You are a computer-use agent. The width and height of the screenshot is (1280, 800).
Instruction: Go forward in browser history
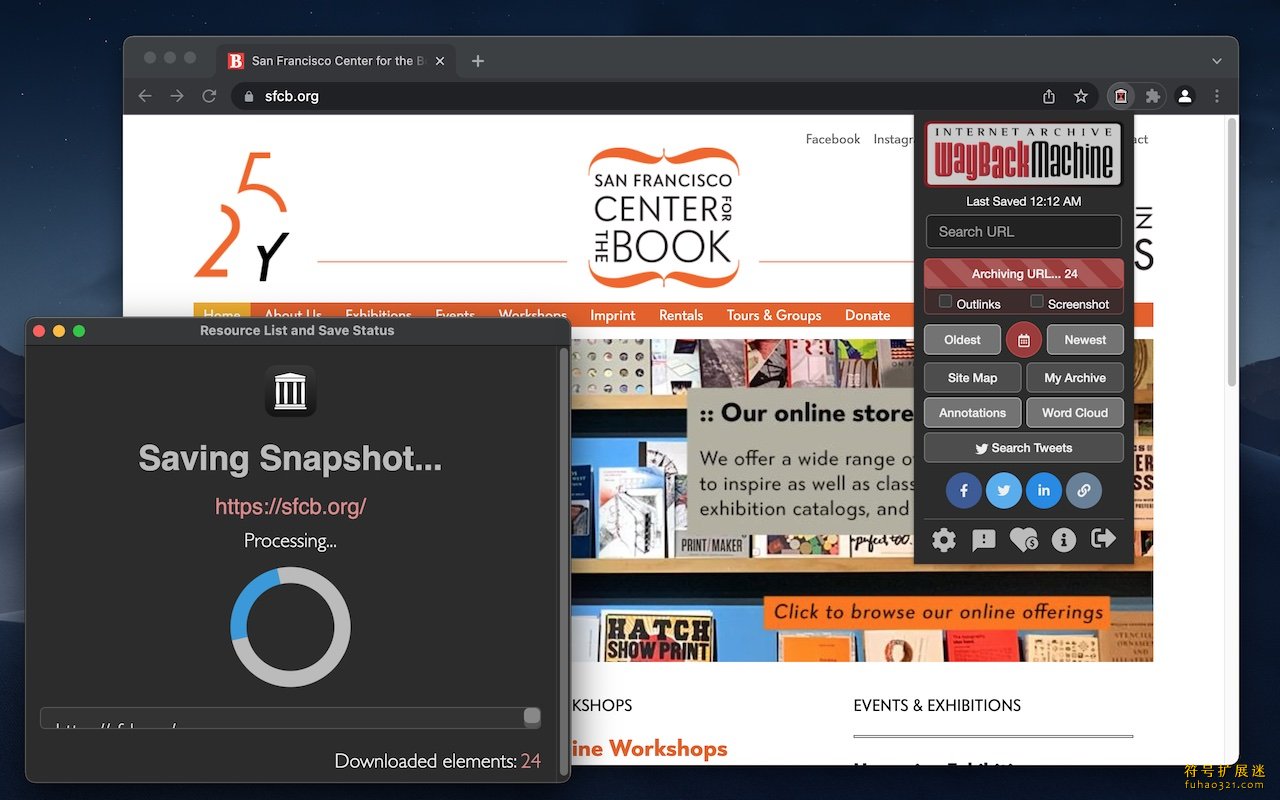click(177, 96)
